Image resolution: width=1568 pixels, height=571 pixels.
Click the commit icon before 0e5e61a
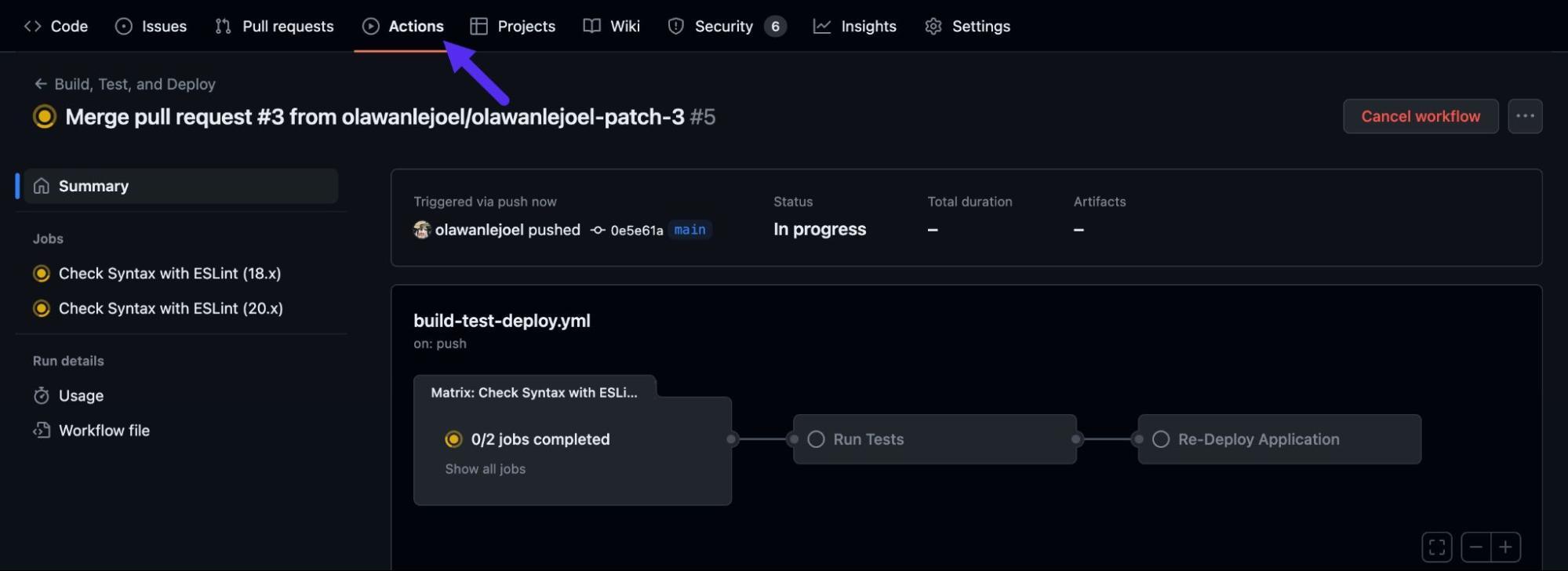click(x=598, y=231)
